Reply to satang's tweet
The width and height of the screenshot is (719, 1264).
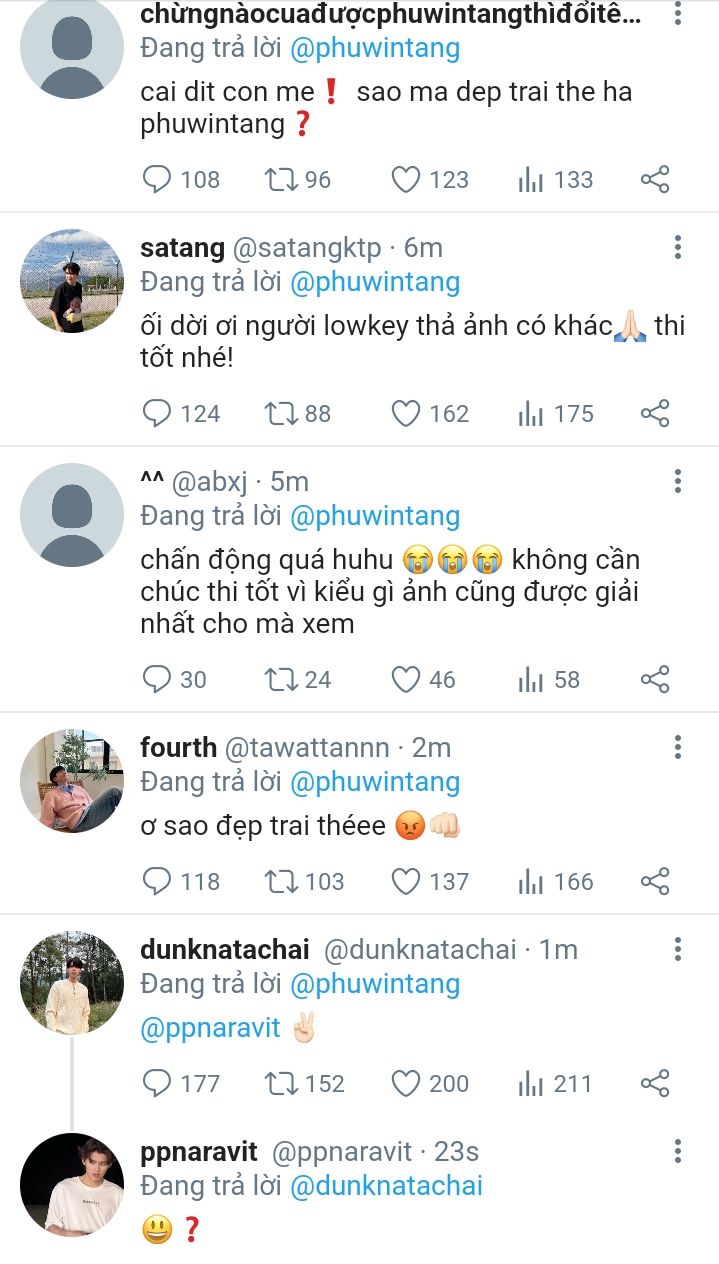pos(158,413)
